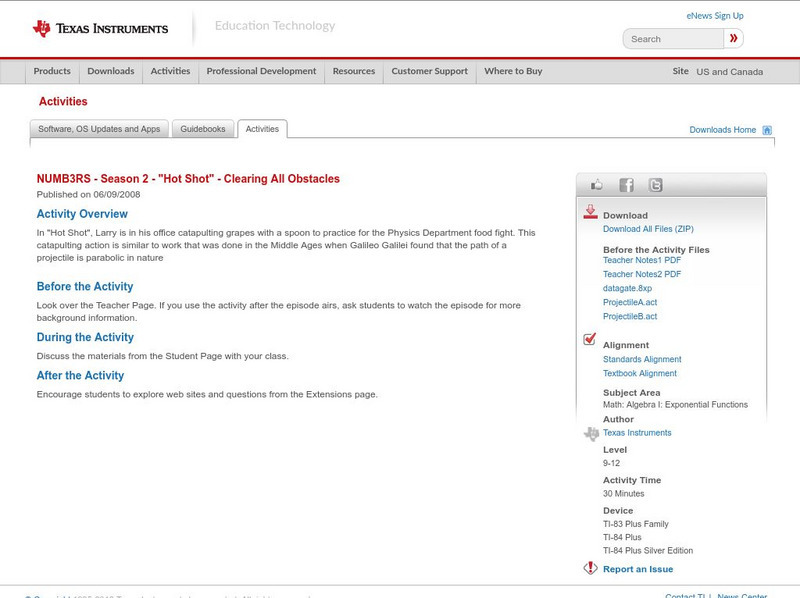Open the Resources menu
The width and height of the screenshot is (800, 598).
[354, 71]
